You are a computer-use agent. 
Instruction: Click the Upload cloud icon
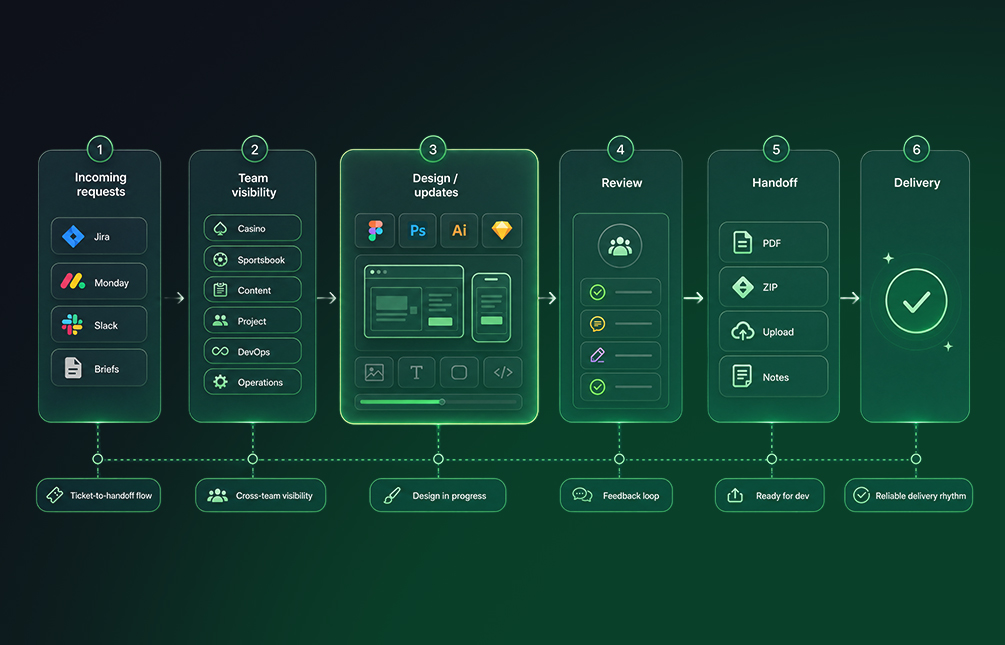click(742, 331)
